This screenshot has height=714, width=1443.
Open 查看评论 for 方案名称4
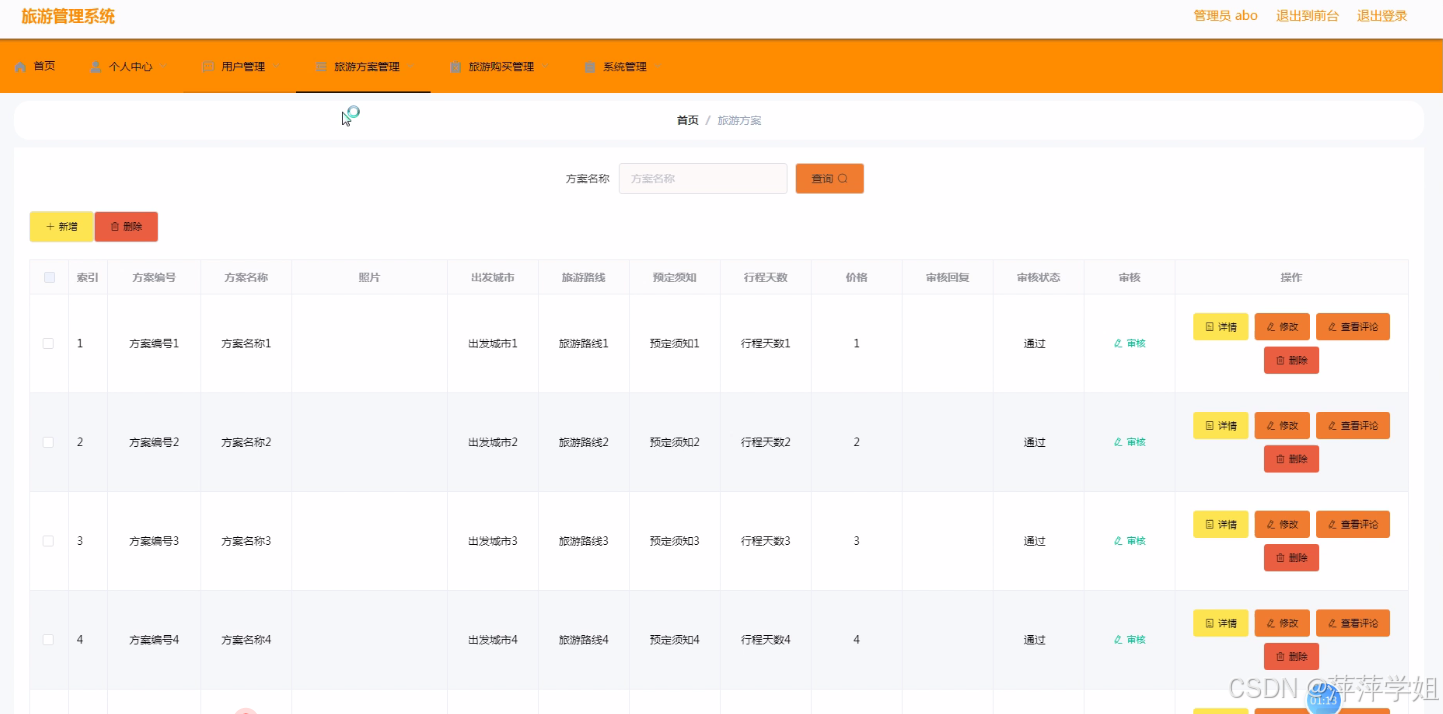[x=1353, y=623]
